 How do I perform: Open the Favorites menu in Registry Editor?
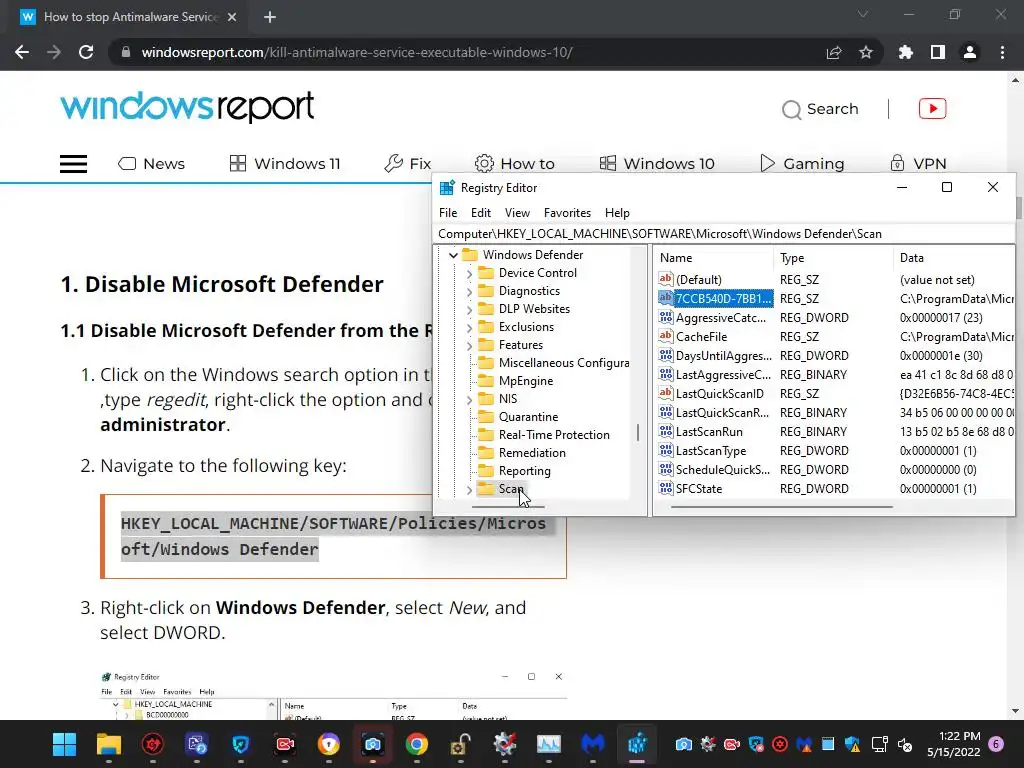click(x=568, y=213)
